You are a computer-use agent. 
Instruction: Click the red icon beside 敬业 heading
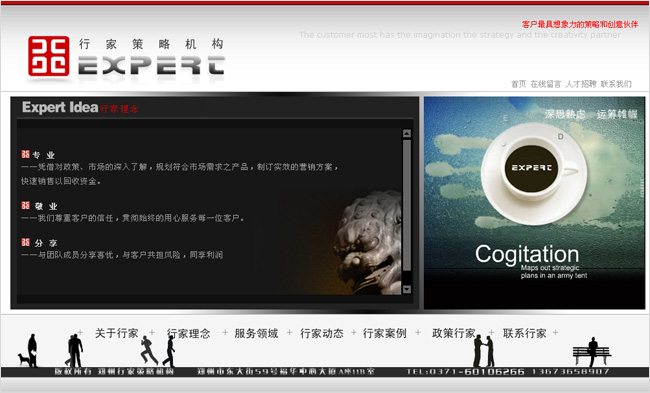pos(25,205)
